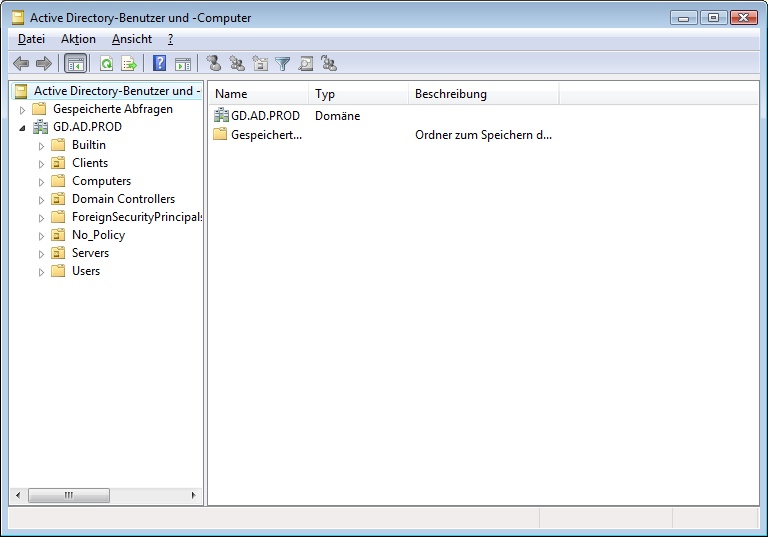Collapse the GD.AD.PROD domain tree
Screen dimensions: 768x537
(22, 128)
